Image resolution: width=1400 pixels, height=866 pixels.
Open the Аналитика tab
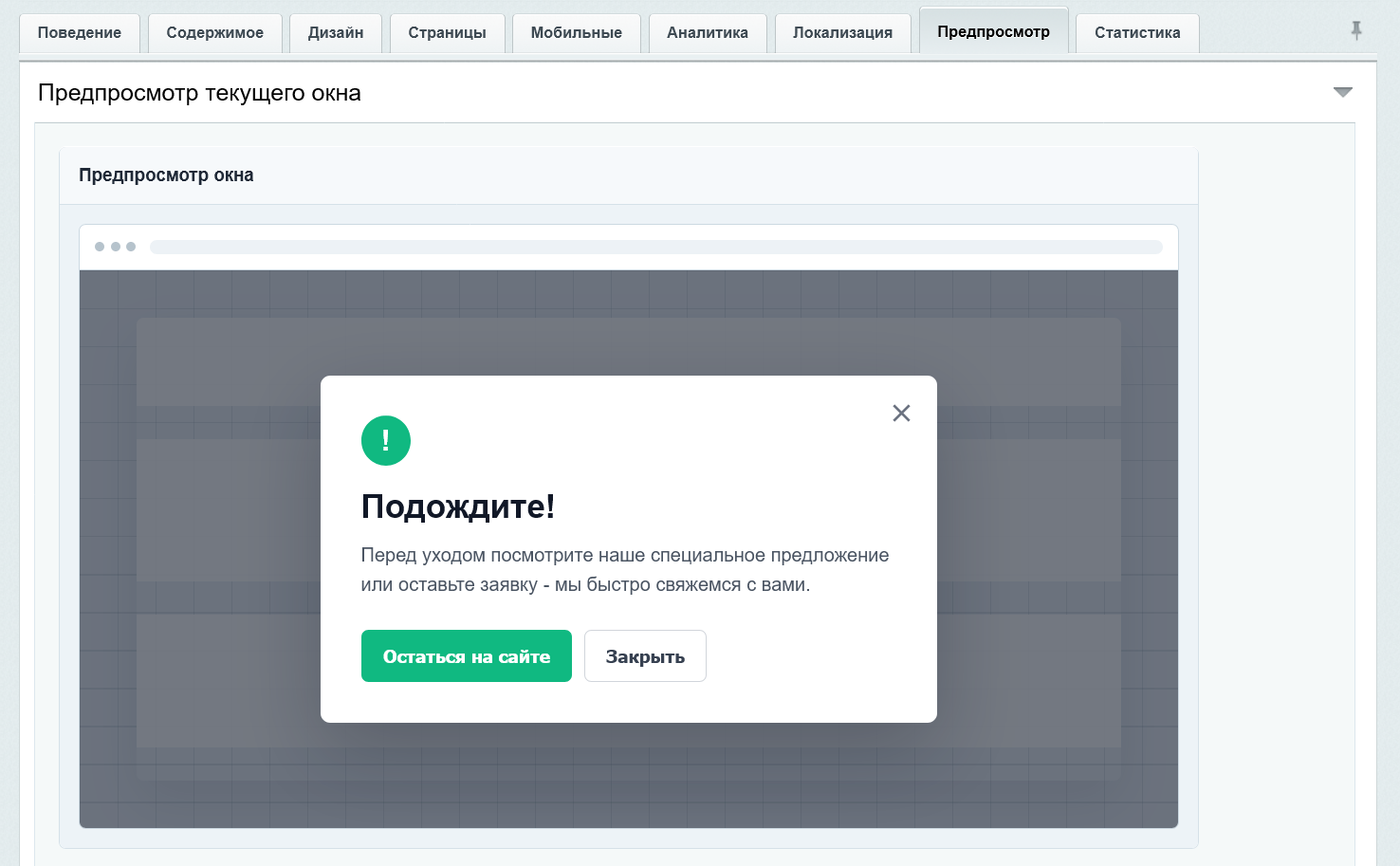pyautogui.click(x=708, y=32)
